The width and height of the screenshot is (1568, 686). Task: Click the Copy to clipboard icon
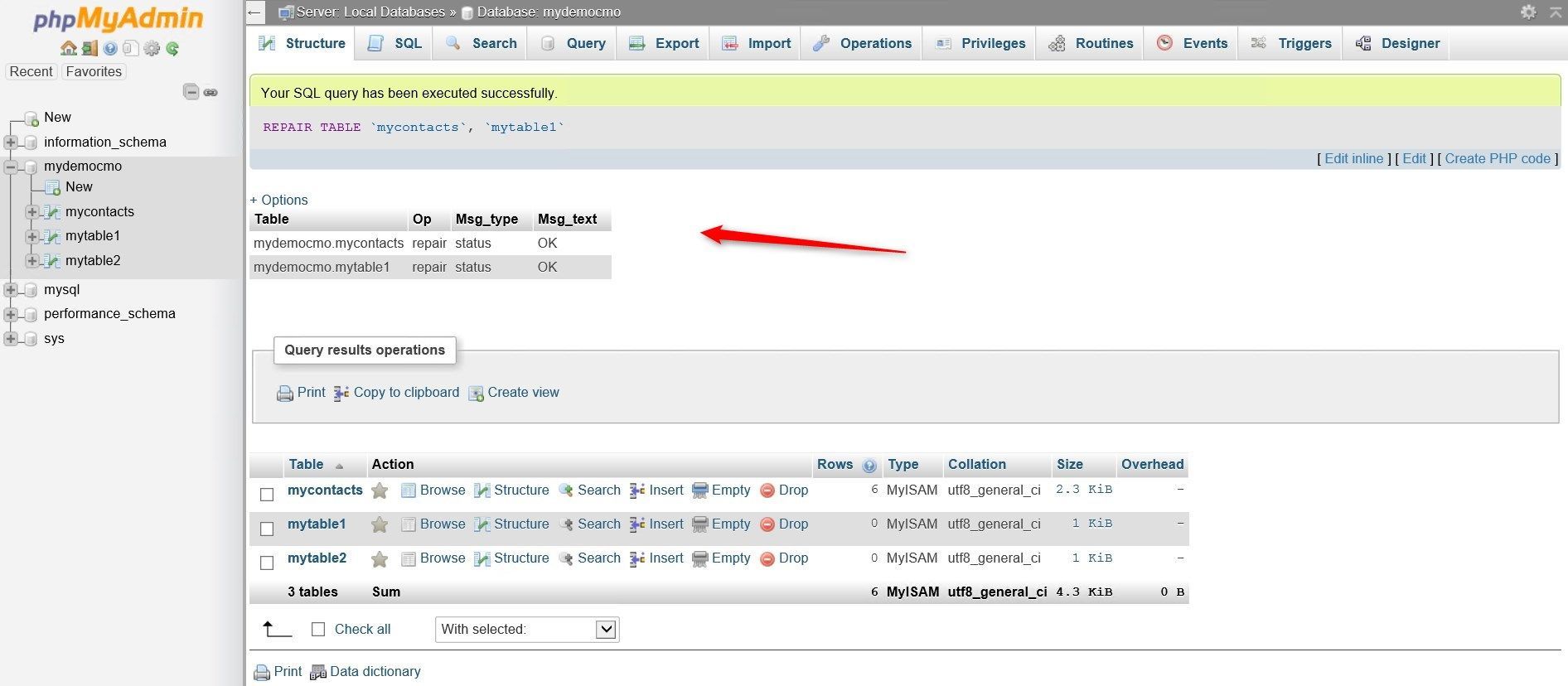click(341, 394)
